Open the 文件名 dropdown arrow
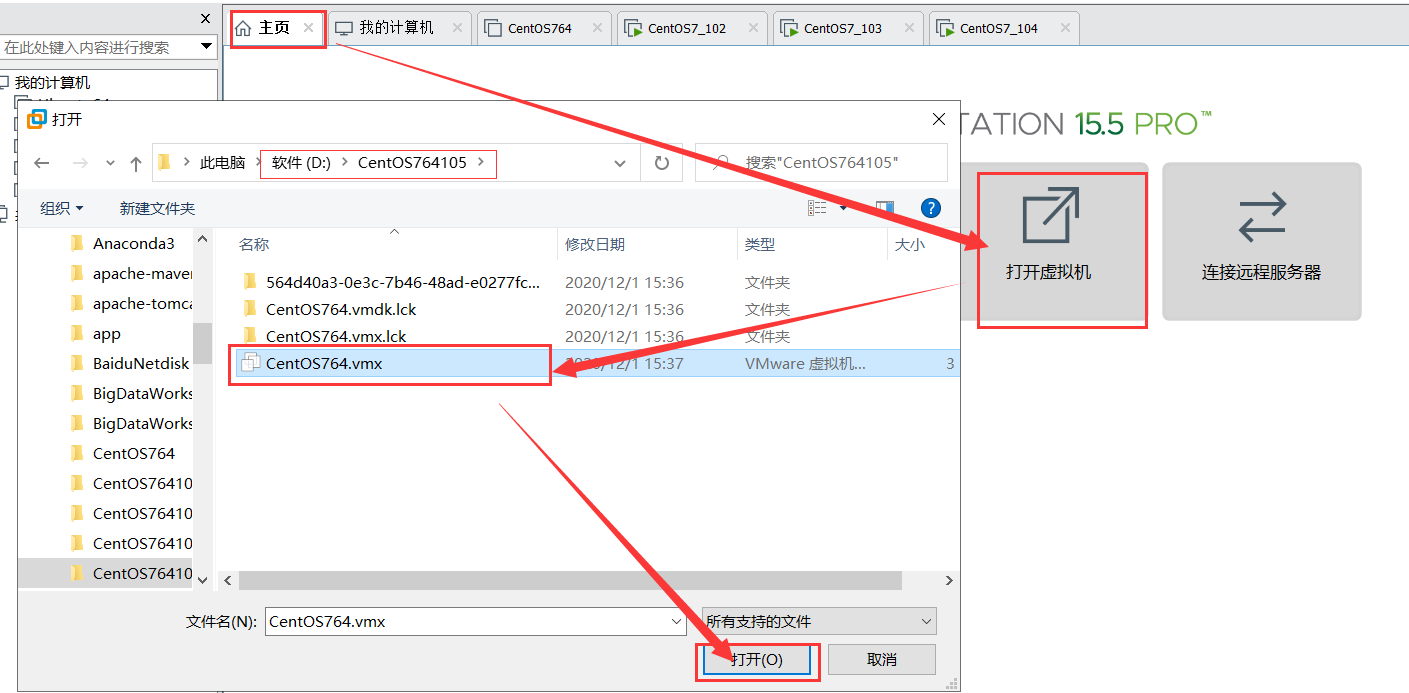1409x693 pixels. (677, 621)
